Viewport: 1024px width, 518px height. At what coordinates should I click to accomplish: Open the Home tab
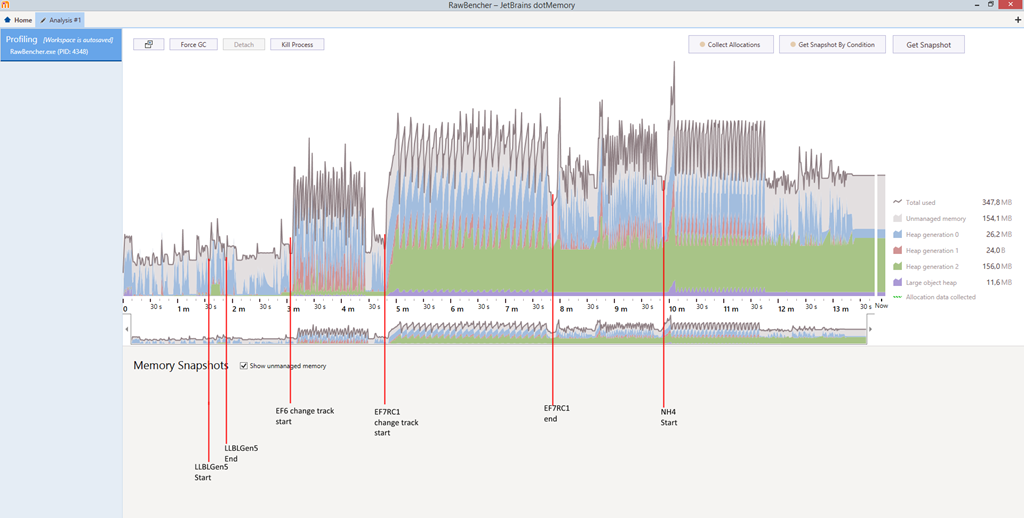click(x=18, y=20)
